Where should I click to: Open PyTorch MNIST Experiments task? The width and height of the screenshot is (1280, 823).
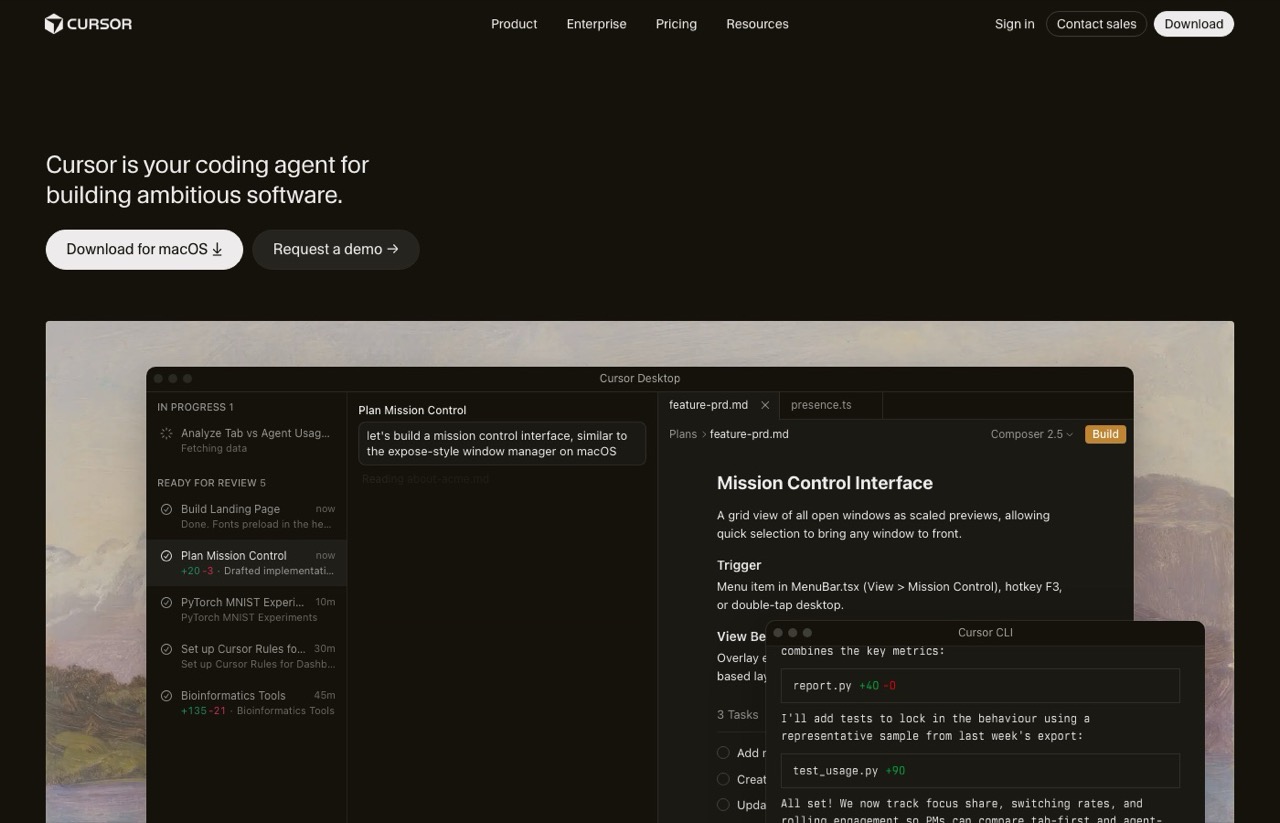(246, 609)
